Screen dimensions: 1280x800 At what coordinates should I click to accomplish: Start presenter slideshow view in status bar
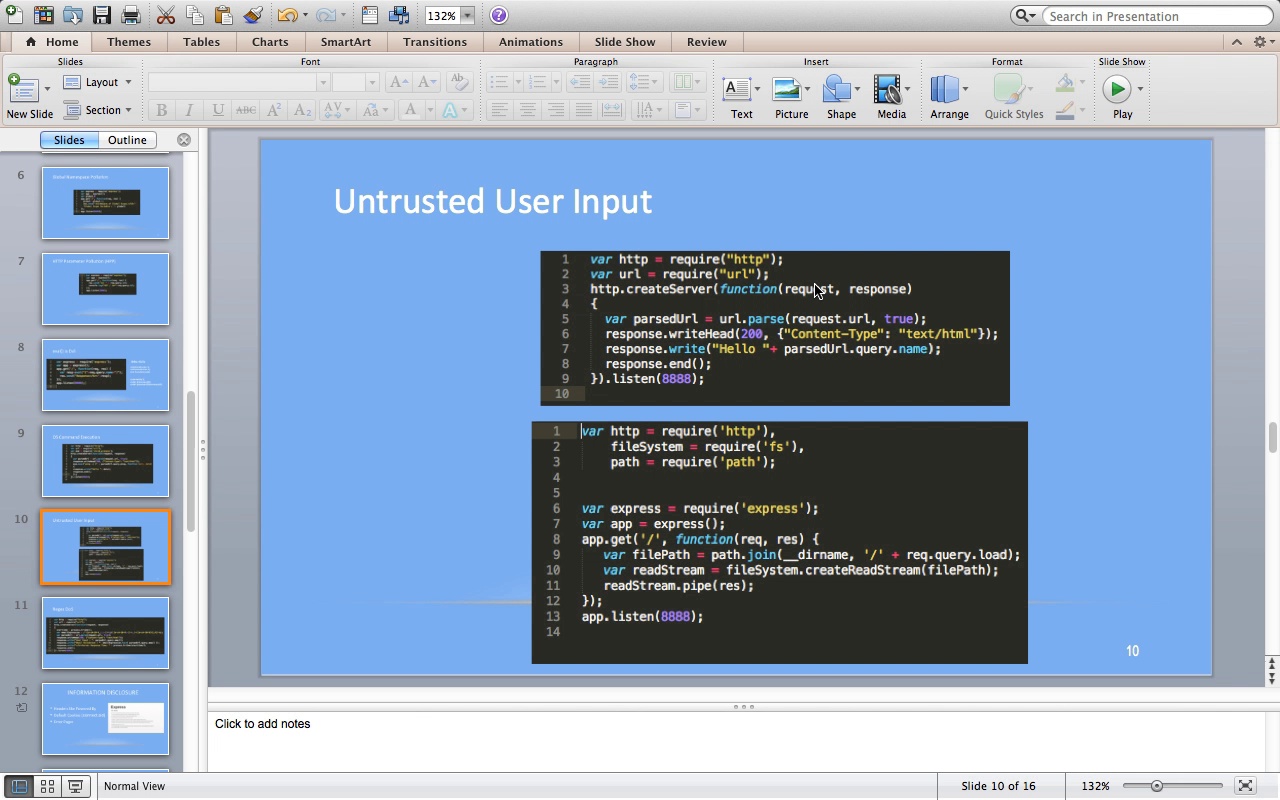[x=75, y=786]
